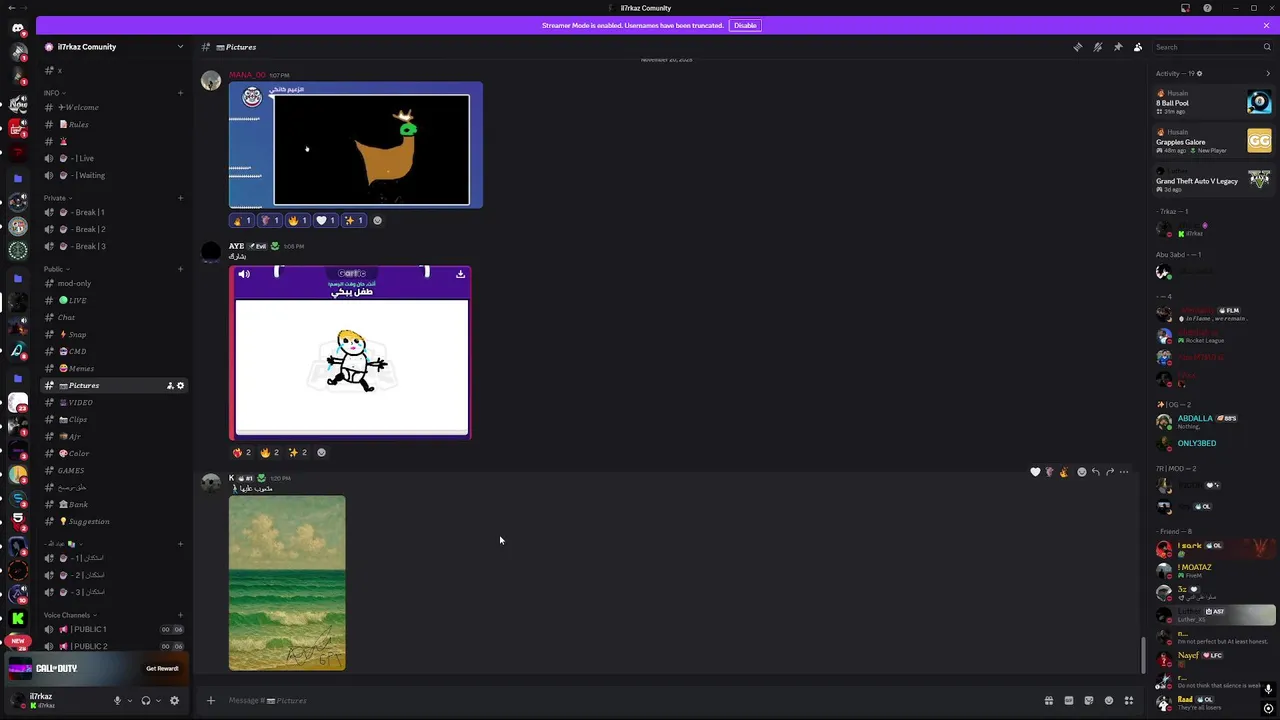Screen dimensions: 1280x720
Task: Mute microphone in user panel
Action: pos(117,700)
